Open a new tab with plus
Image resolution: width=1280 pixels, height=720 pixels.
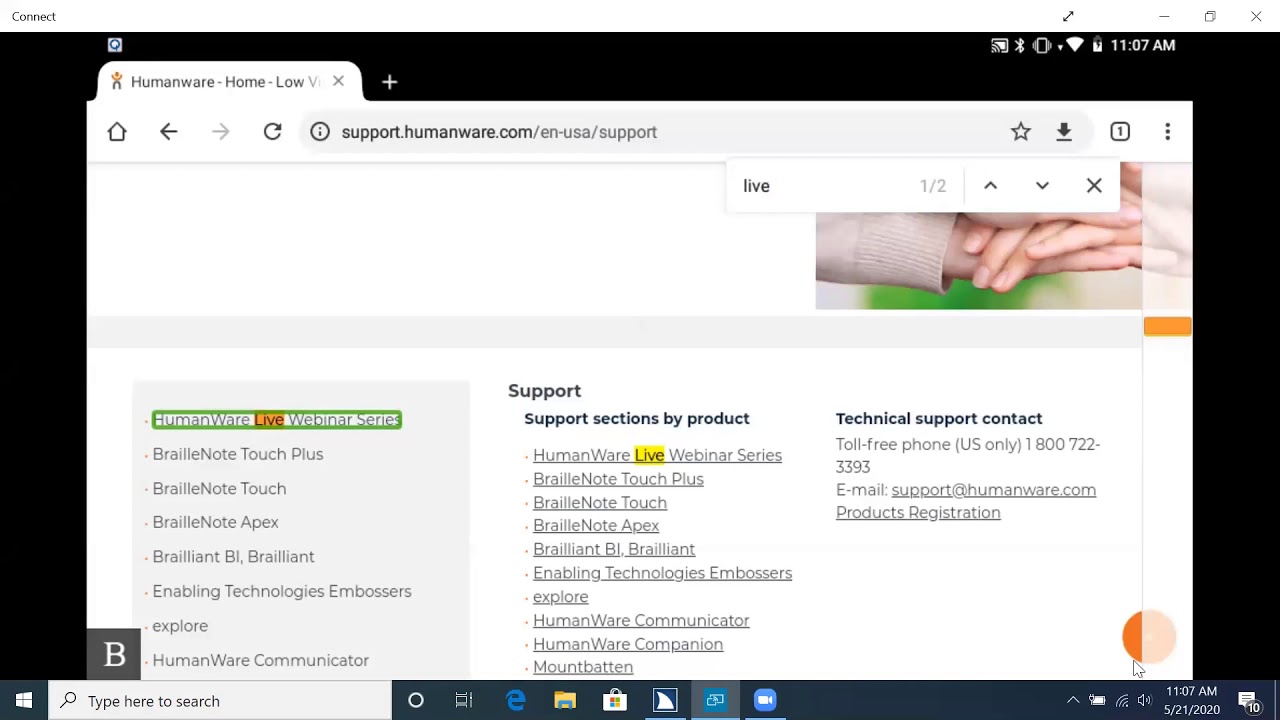pyautogui.click(x=390, y=82)
